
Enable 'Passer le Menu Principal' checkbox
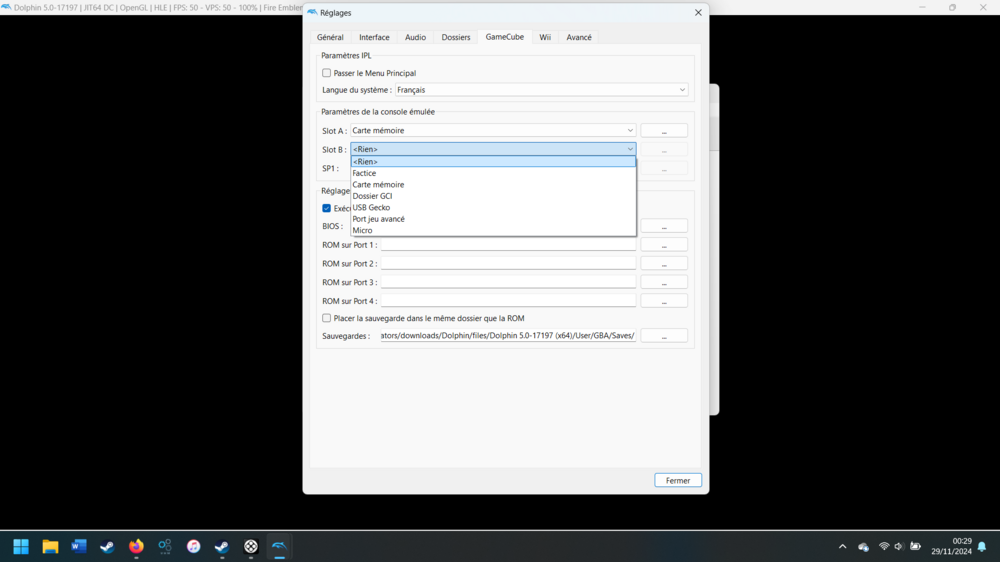pos(327,73)
